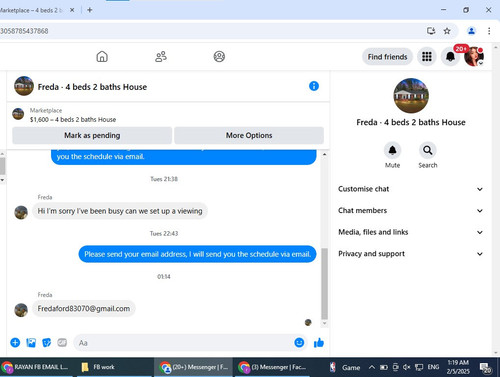
Task: Choose a sticker icon in composer
Action: tap(47, 342)
